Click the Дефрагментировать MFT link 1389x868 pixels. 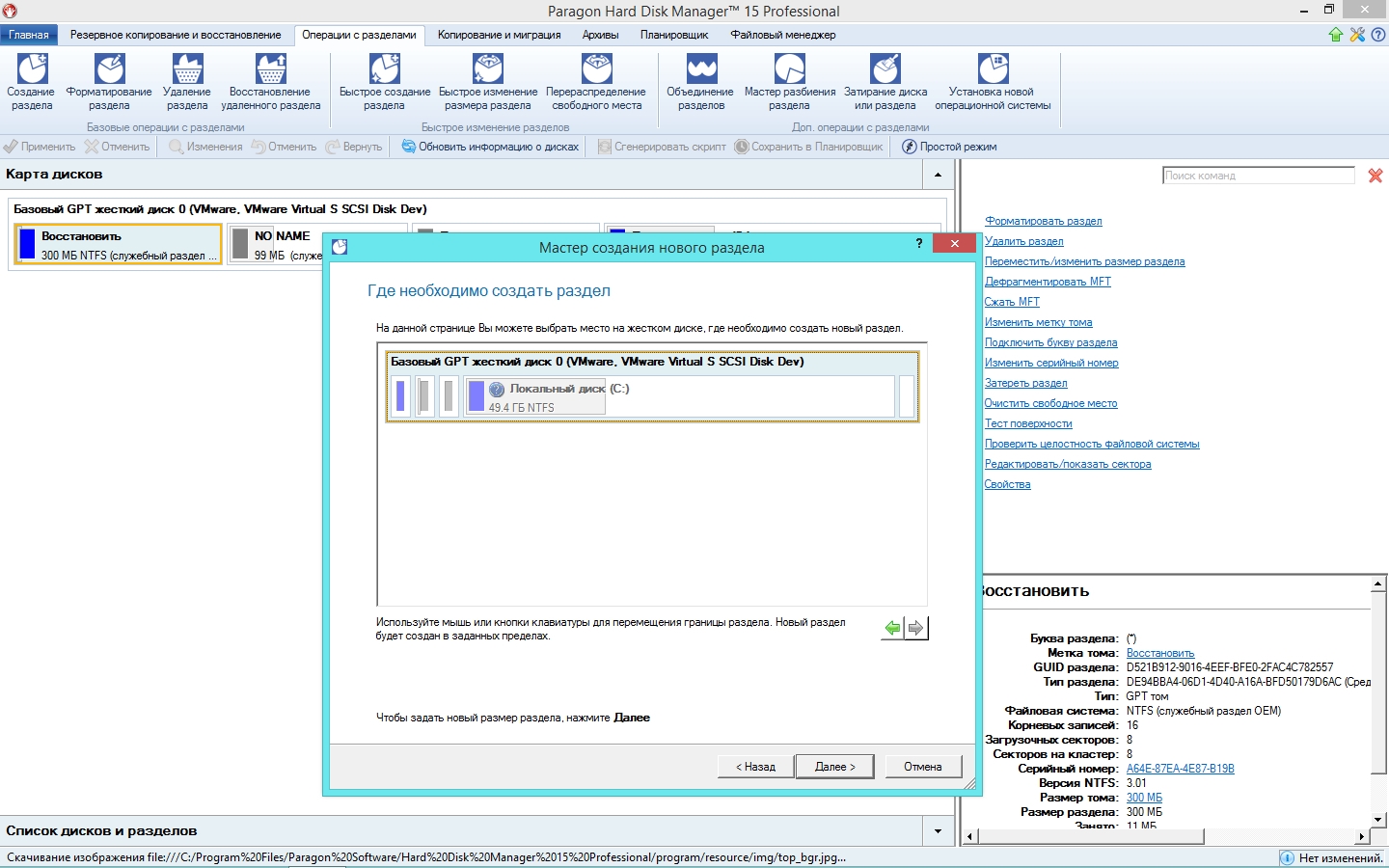[x=1048, y=282]
